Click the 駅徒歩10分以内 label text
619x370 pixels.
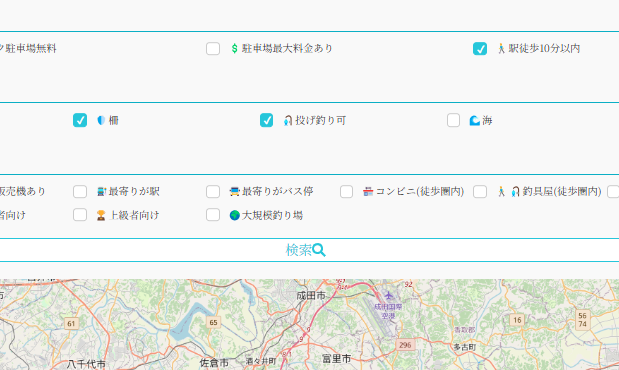coord(544,49)
